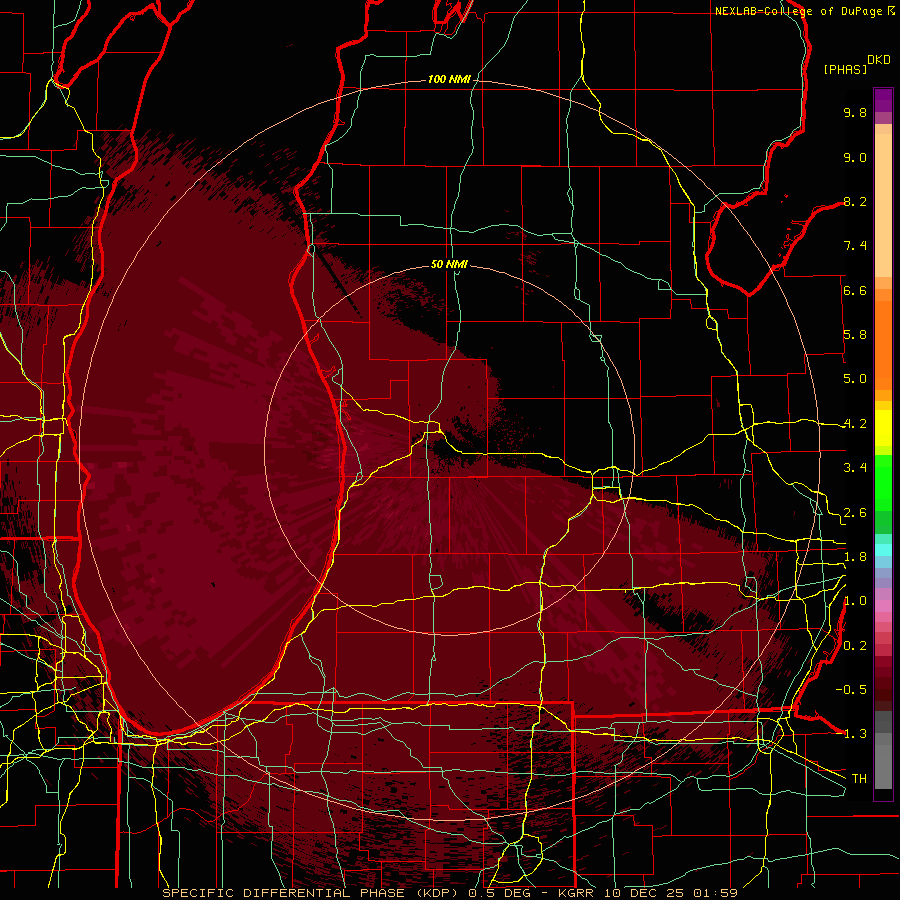900x900 pixels.
Task: Click the -0.5 legend value
Action: click(851, 690)
